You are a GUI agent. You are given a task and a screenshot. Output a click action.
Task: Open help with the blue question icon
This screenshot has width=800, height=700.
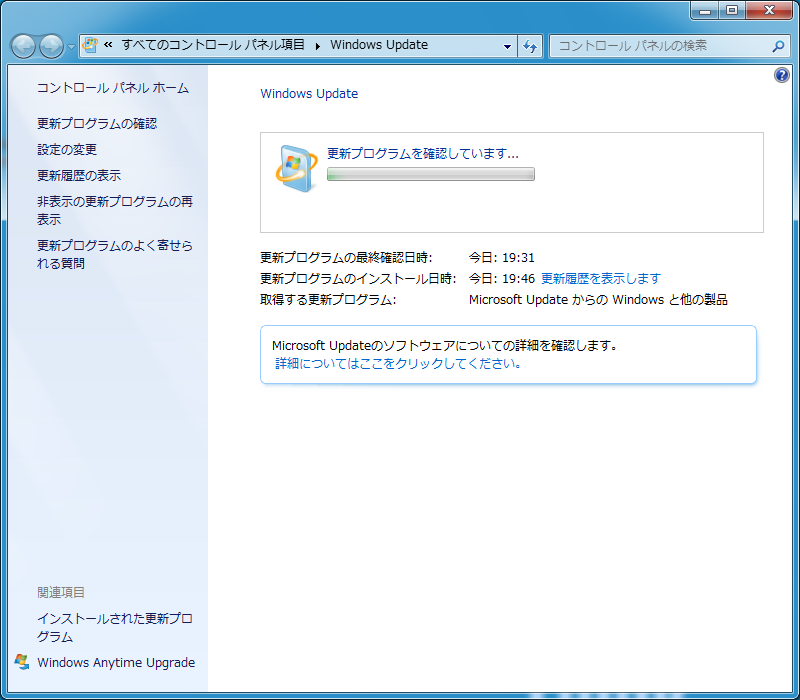782,75
